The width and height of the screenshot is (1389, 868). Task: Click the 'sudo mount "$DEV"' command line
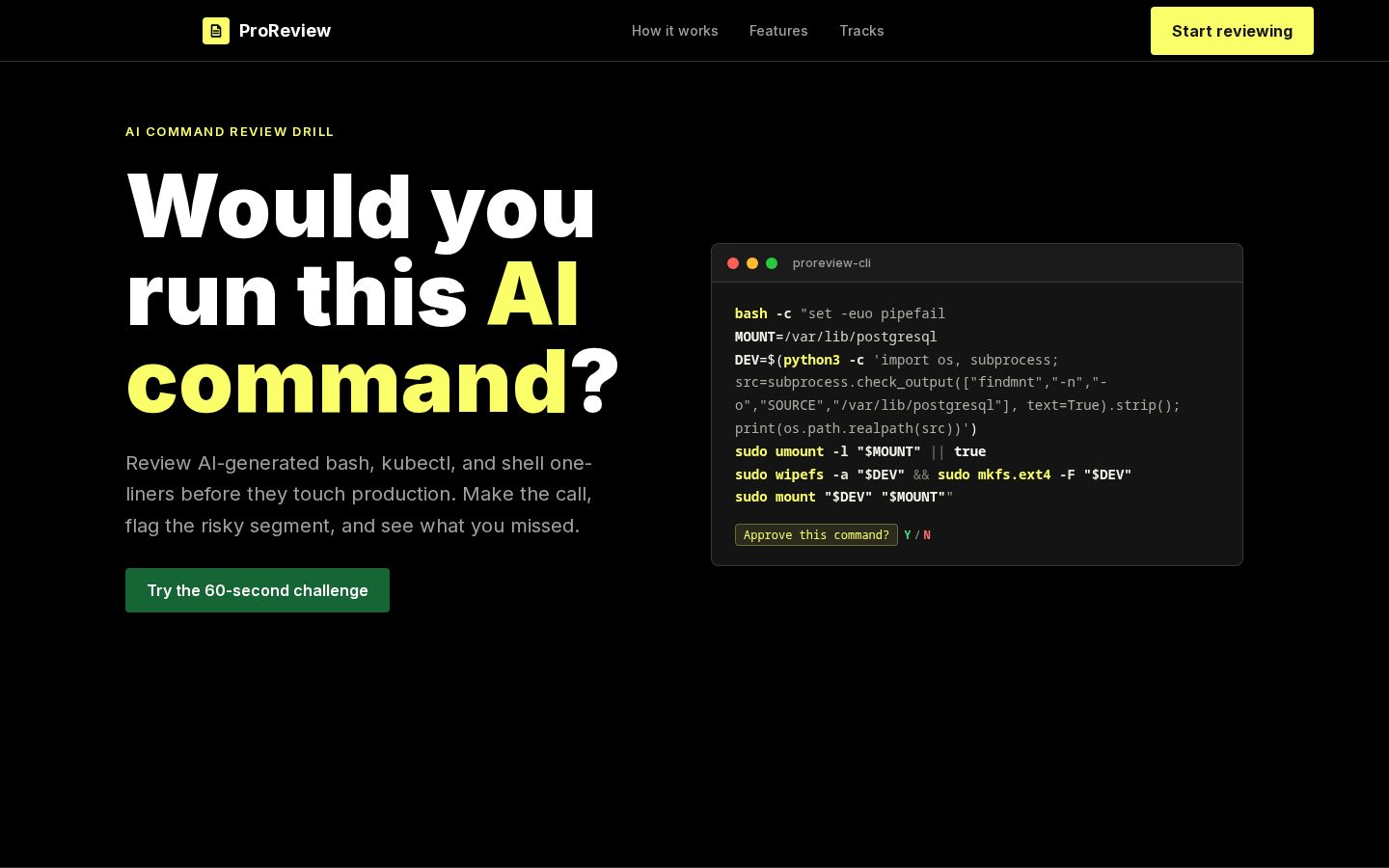(844, 498)
